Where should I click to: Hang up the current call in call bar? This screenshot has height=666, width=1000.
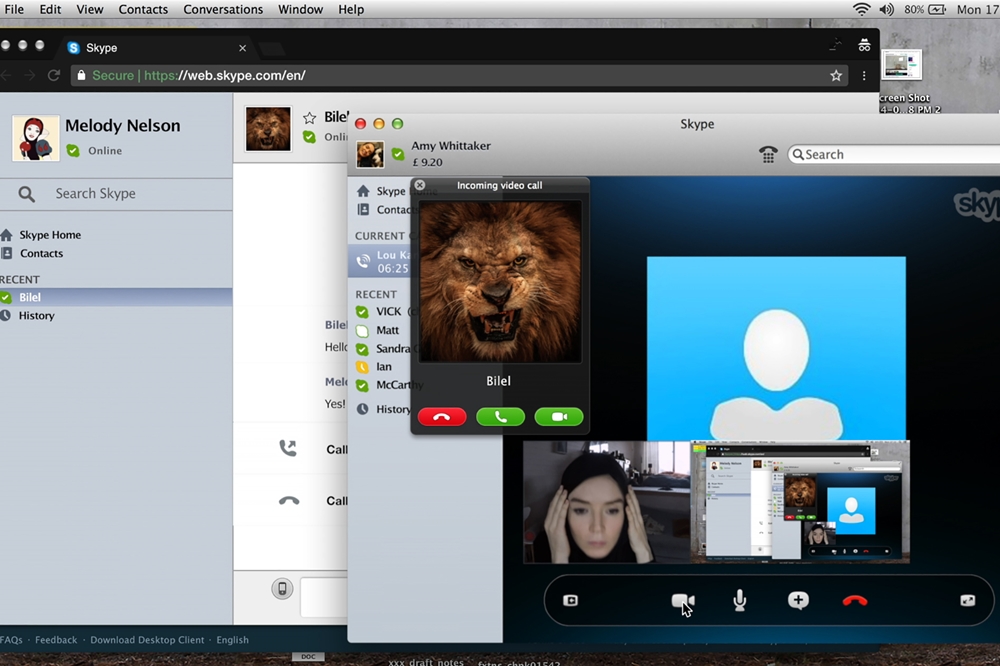tap(855, 601)
